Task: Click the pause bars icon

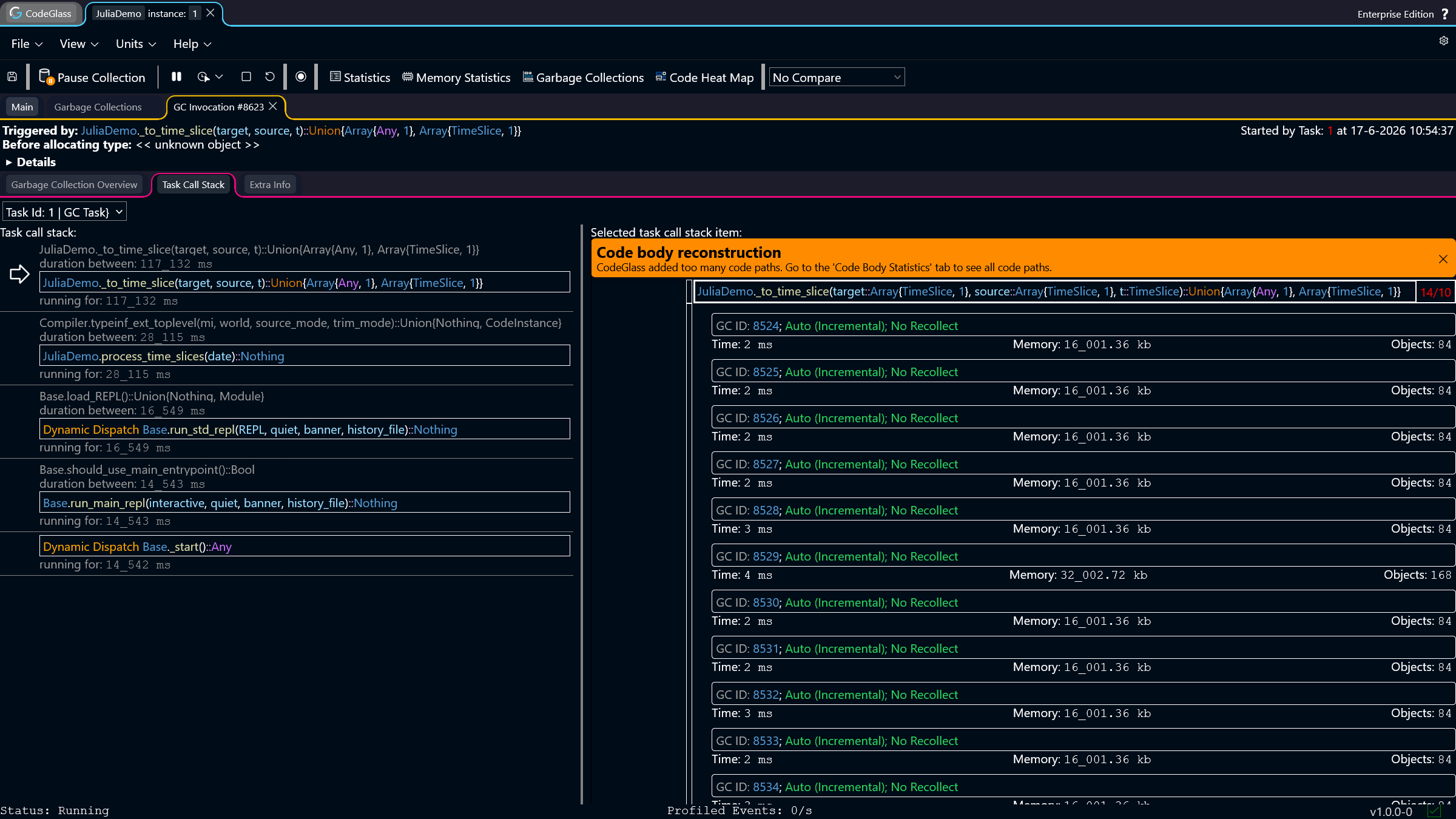Action: pos(177,77)
